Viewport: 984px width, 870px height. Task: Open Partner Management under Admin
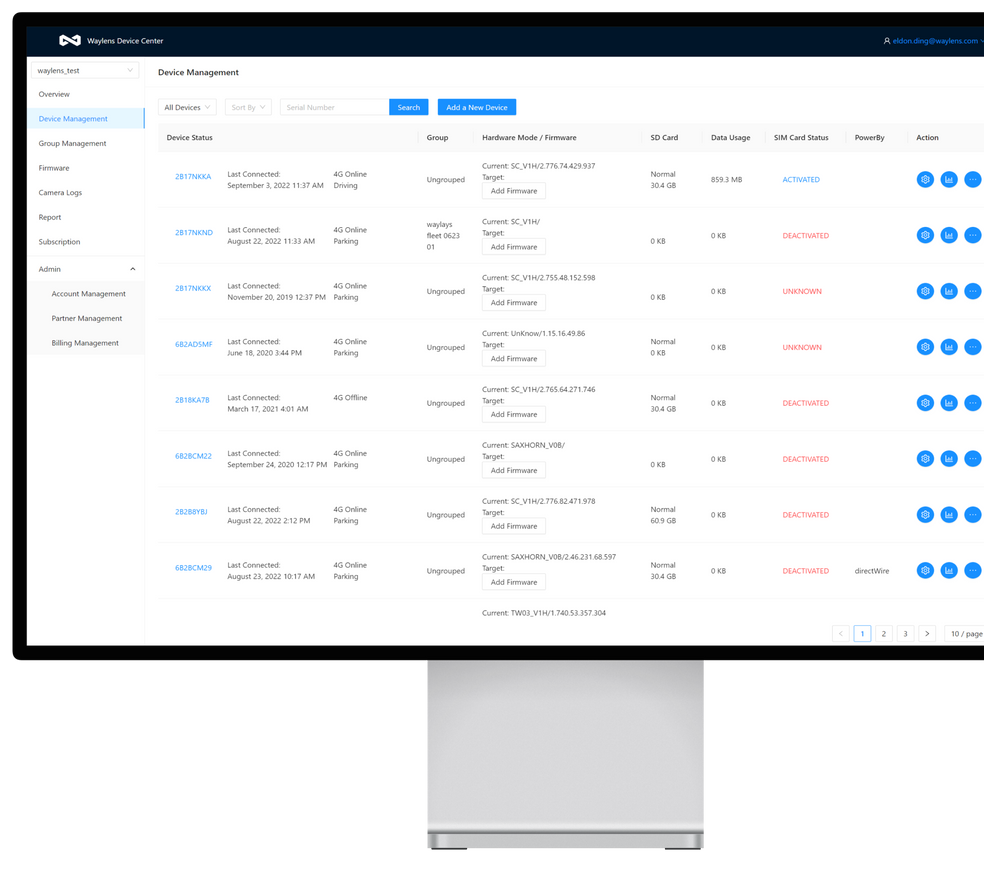pos(86,318)
